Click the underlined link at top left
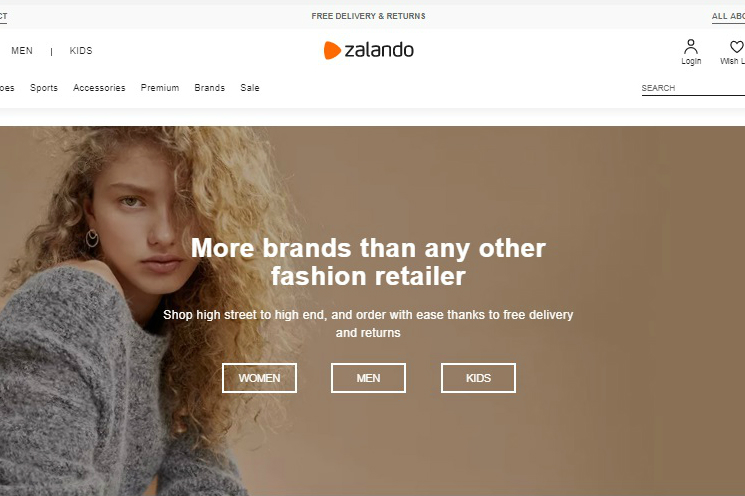This screenshot has height=496, width=745. [3, 16]
